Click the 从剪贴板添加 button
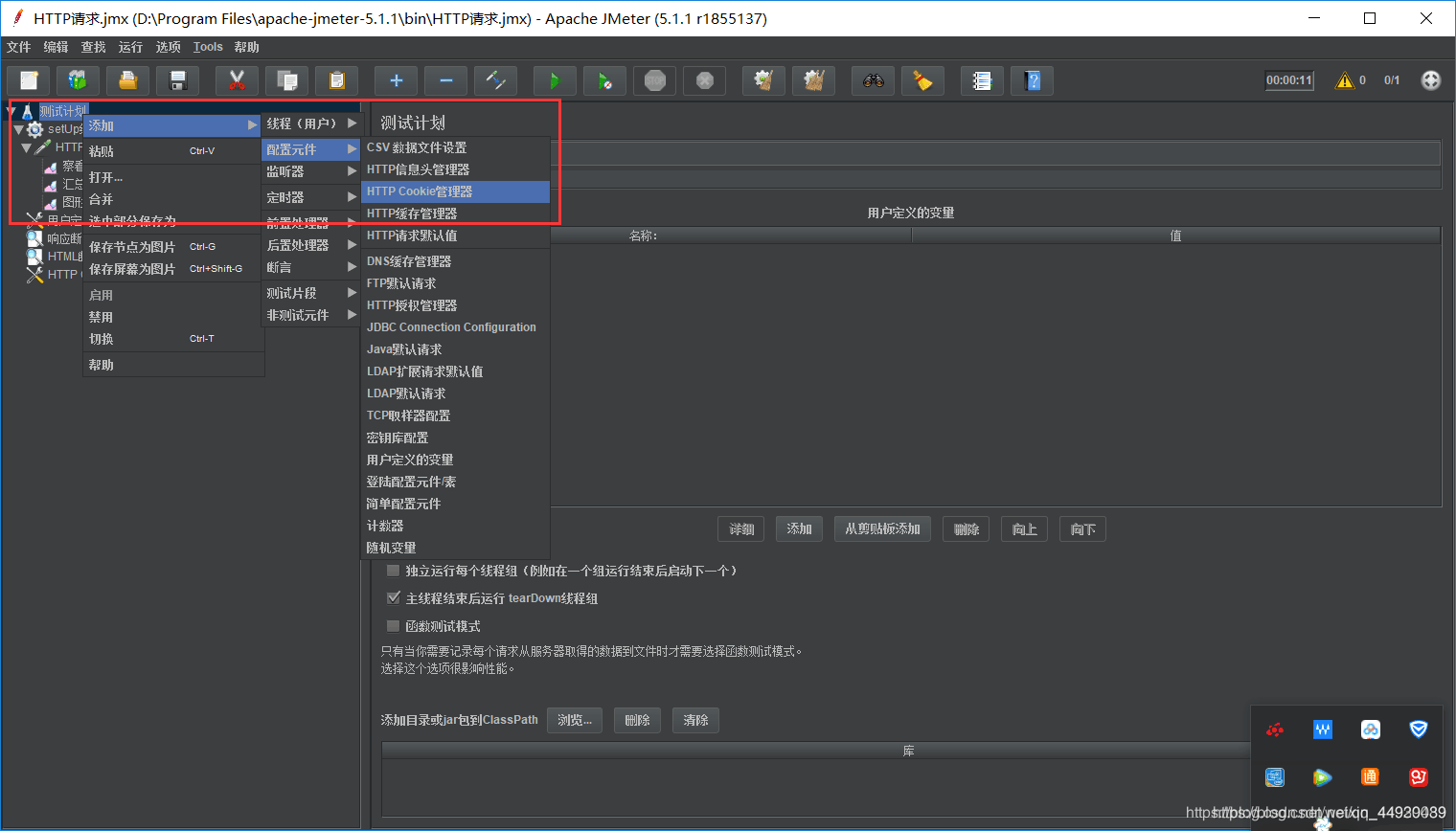Screen dimensions: 1456x831 pyautogui.click(x=881, y=528)
